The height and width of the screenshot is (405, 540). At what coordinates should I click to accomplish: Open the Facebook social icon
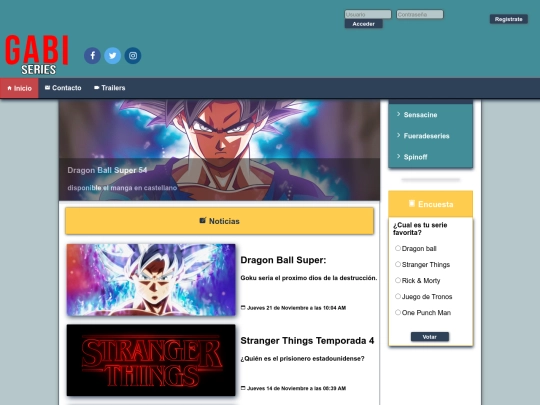click(92, 55)
